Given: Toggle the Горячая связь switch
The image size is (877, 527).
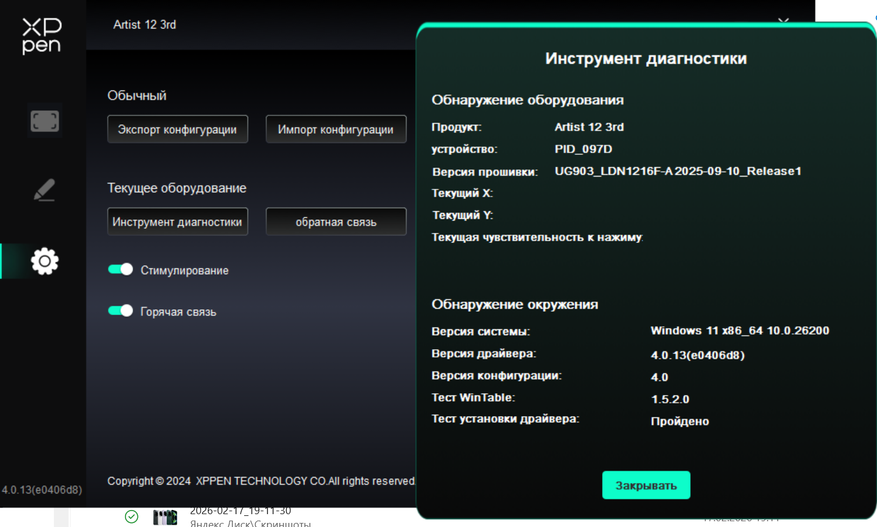Looking at the screenshot, I should (x=120, y=310).
